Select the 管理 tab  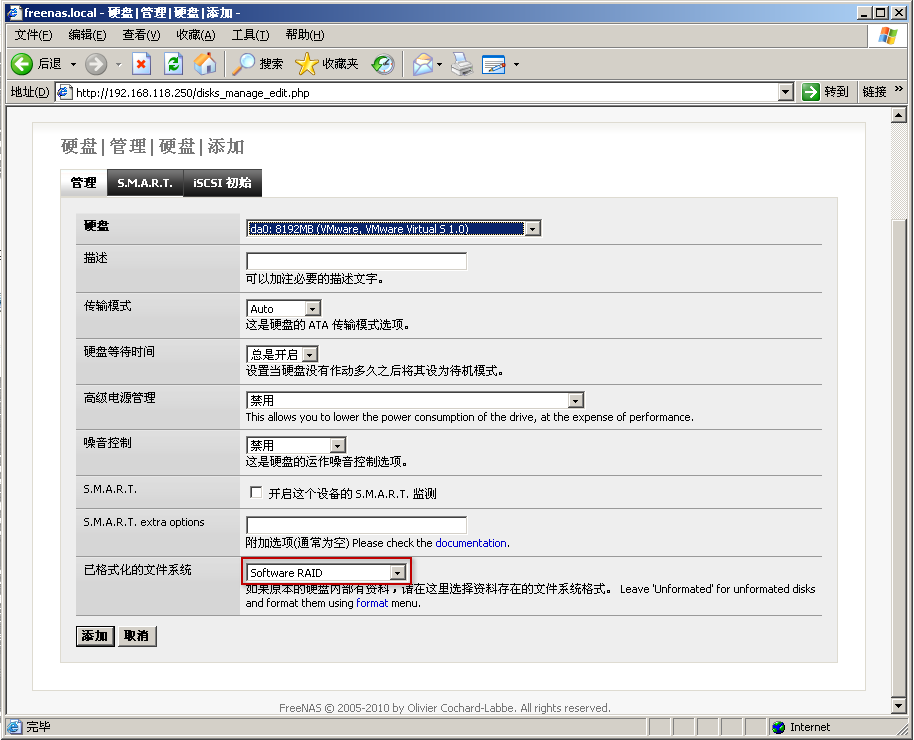[x=84, y=183]
